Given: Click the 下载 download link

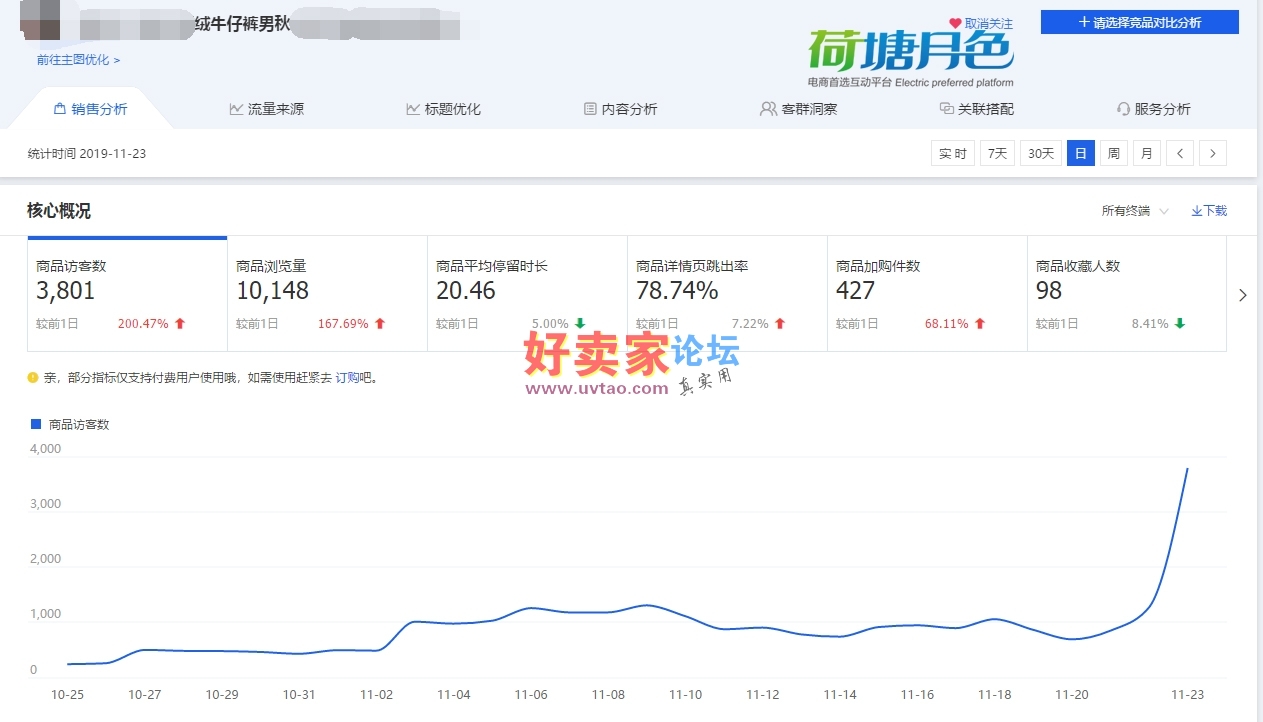Looking at the screenshot, I should 1209,211.
